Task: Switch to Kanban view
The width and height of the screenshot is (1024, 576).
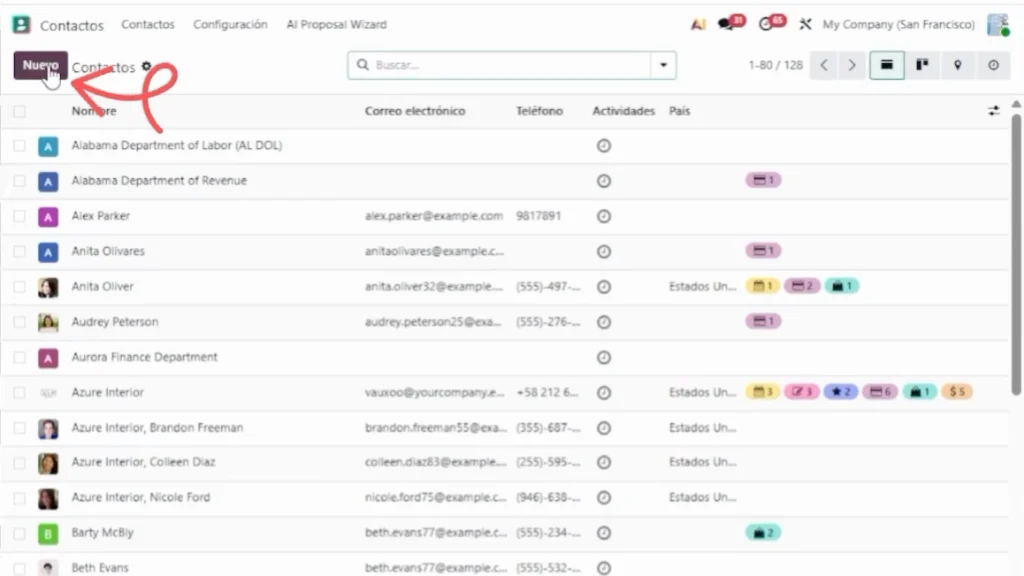Action: [921, 65]
